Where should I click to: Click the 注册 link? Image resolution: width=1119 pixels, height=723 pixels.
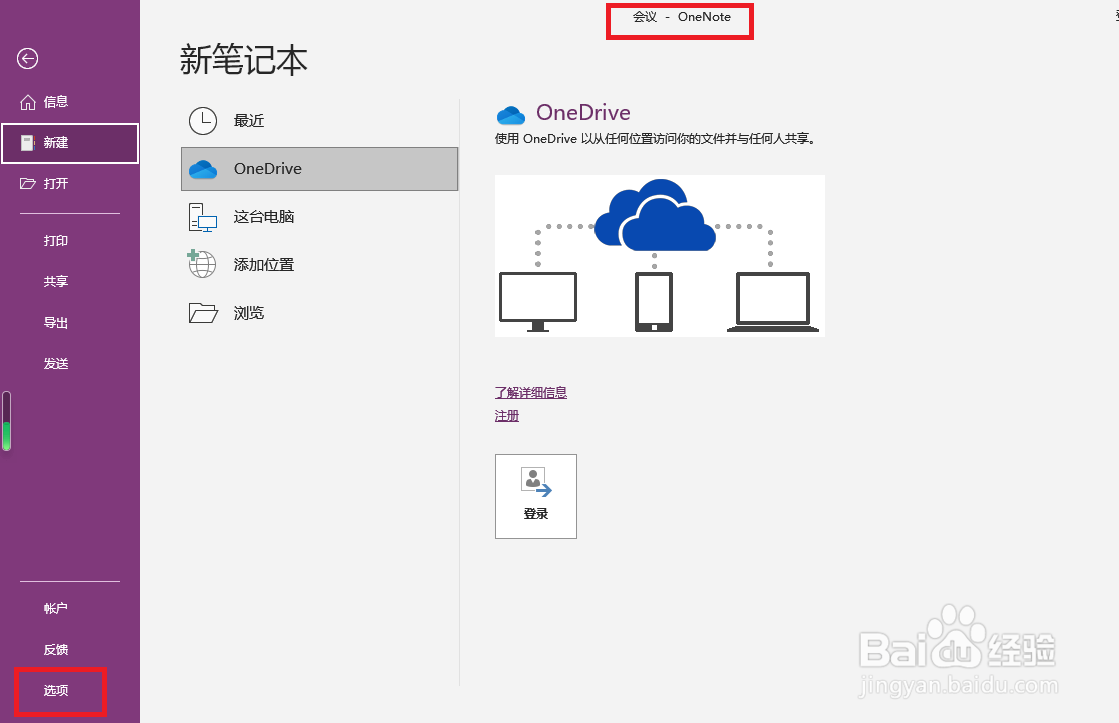507,415
